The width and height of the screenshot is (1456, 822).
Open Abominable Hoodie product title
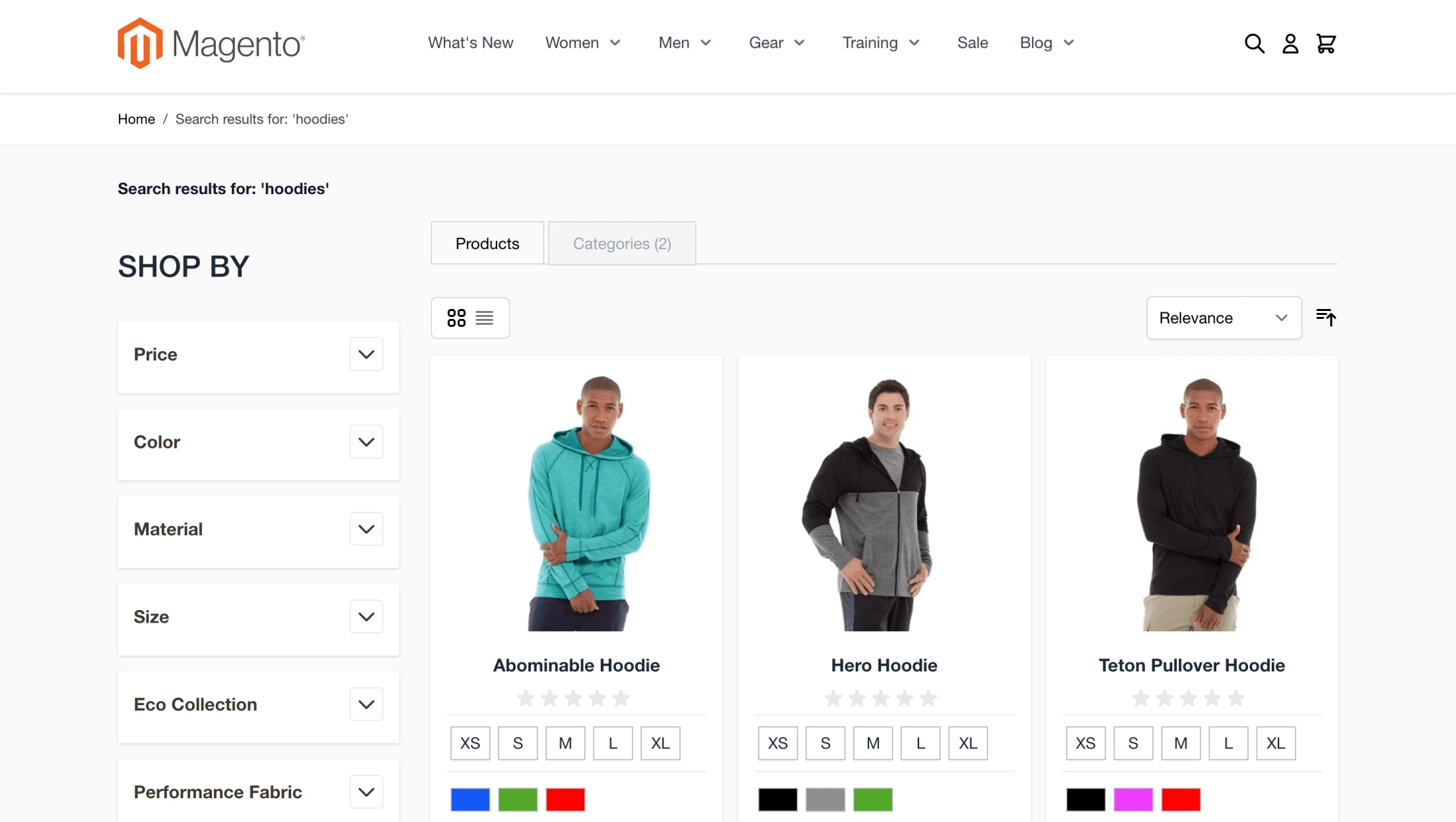tap(576, 665)
